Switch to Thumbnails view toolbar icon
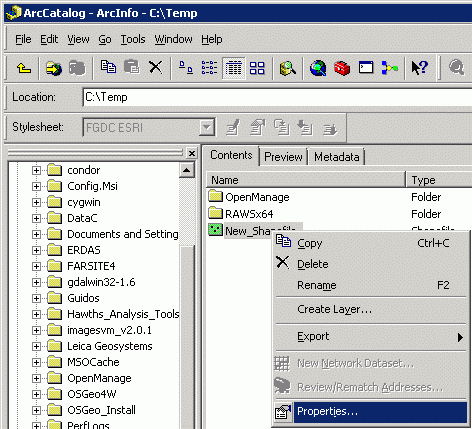This screenshot has width=472, height=429. 257,68
